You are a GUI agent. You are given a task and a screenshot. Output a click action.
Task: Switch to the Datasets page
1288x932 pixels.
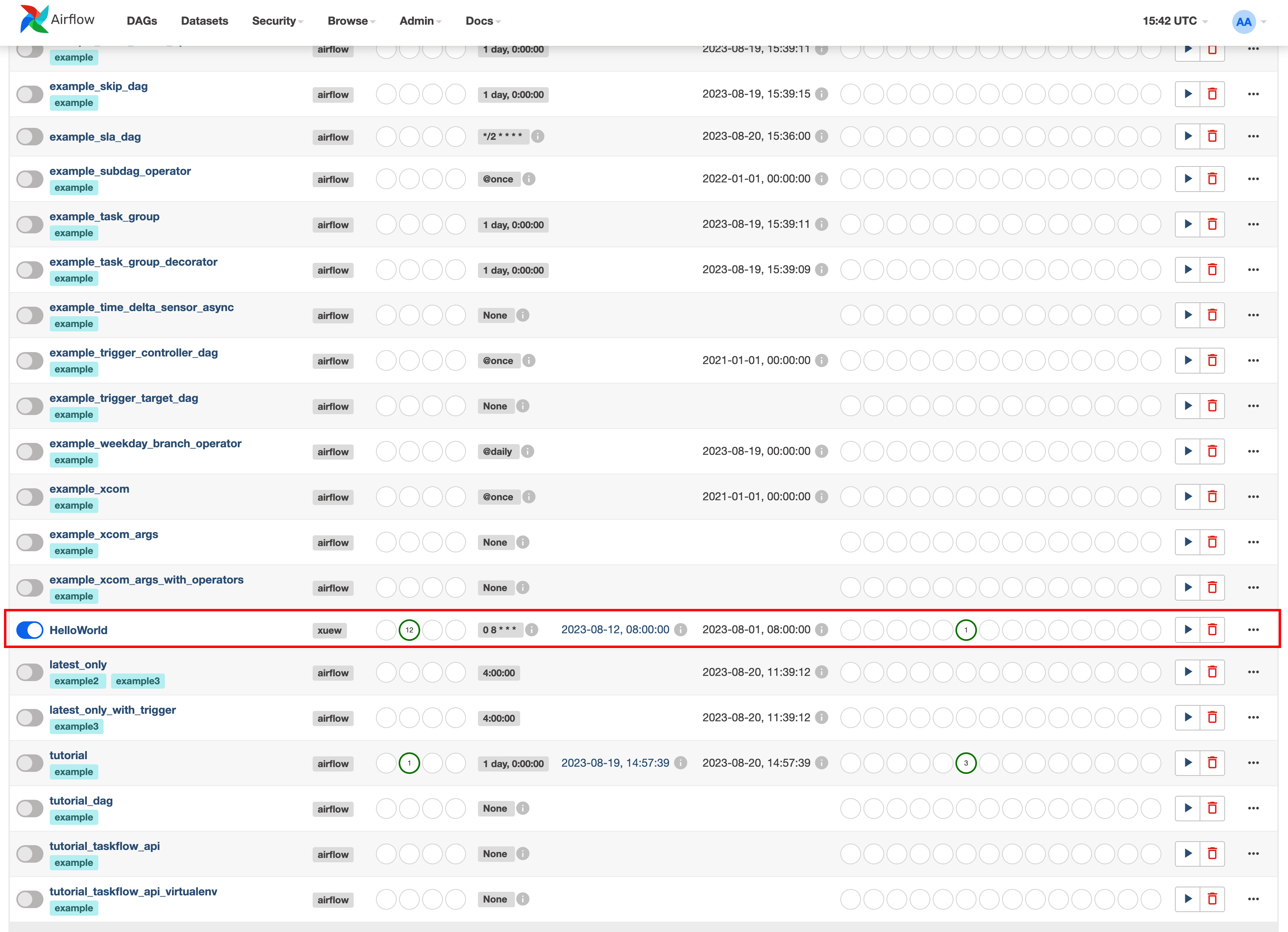click(204, 21)
